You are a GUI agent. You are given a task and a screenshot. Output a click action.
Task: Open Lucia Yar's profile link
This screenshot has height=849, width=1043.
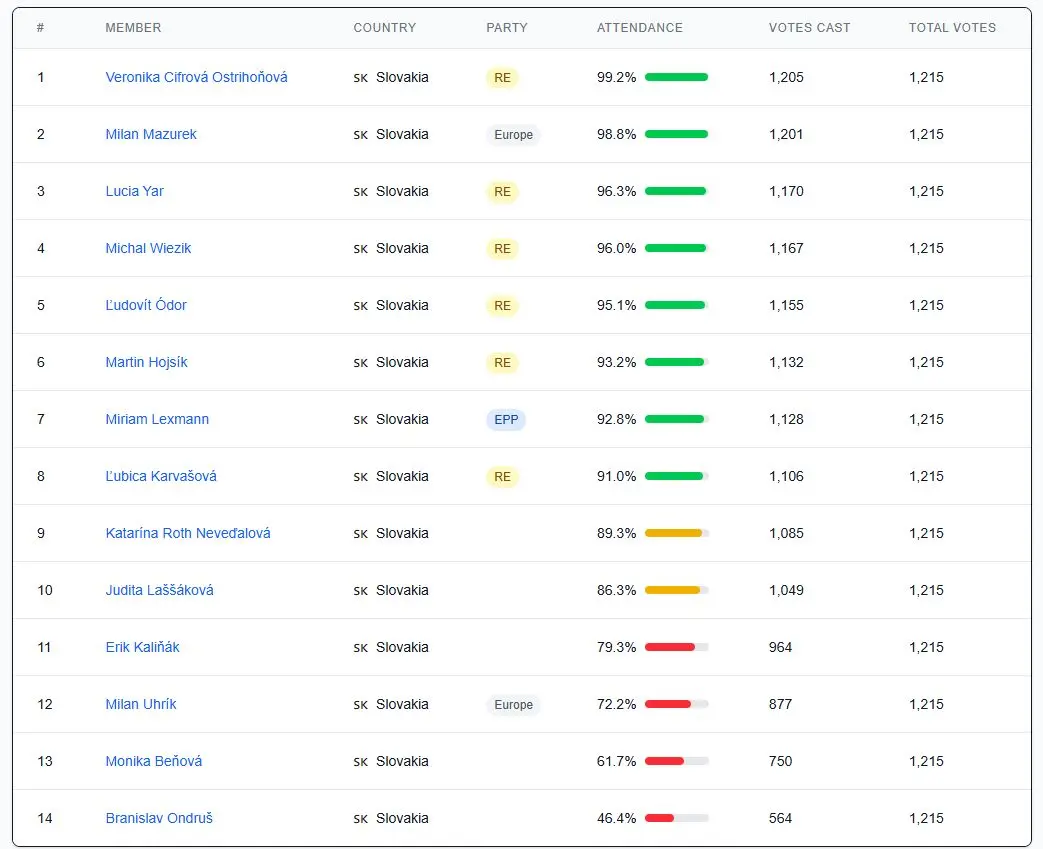(134, 191)
